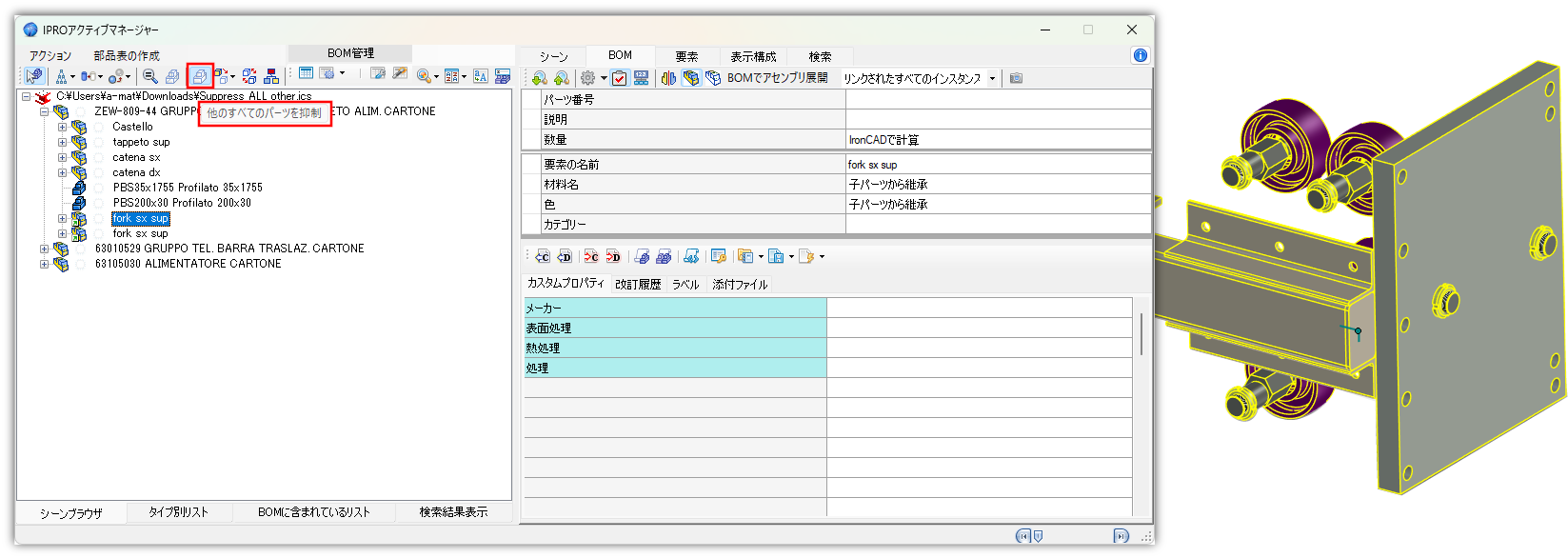Switch to BOMに含まれているリスト view
Screen dimensions: 1568x558
313,511
